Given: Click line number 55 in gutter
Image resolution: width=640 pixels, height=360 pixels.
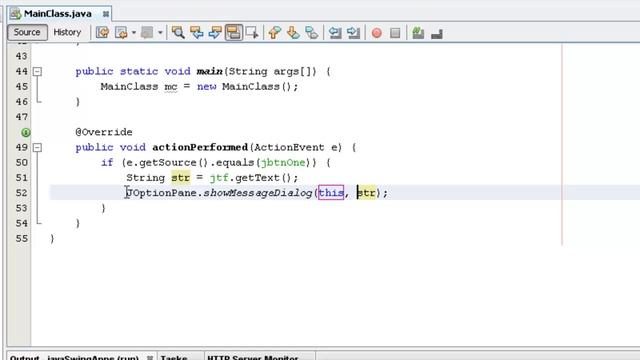Looking at the screenshot, I should [21, 238].
